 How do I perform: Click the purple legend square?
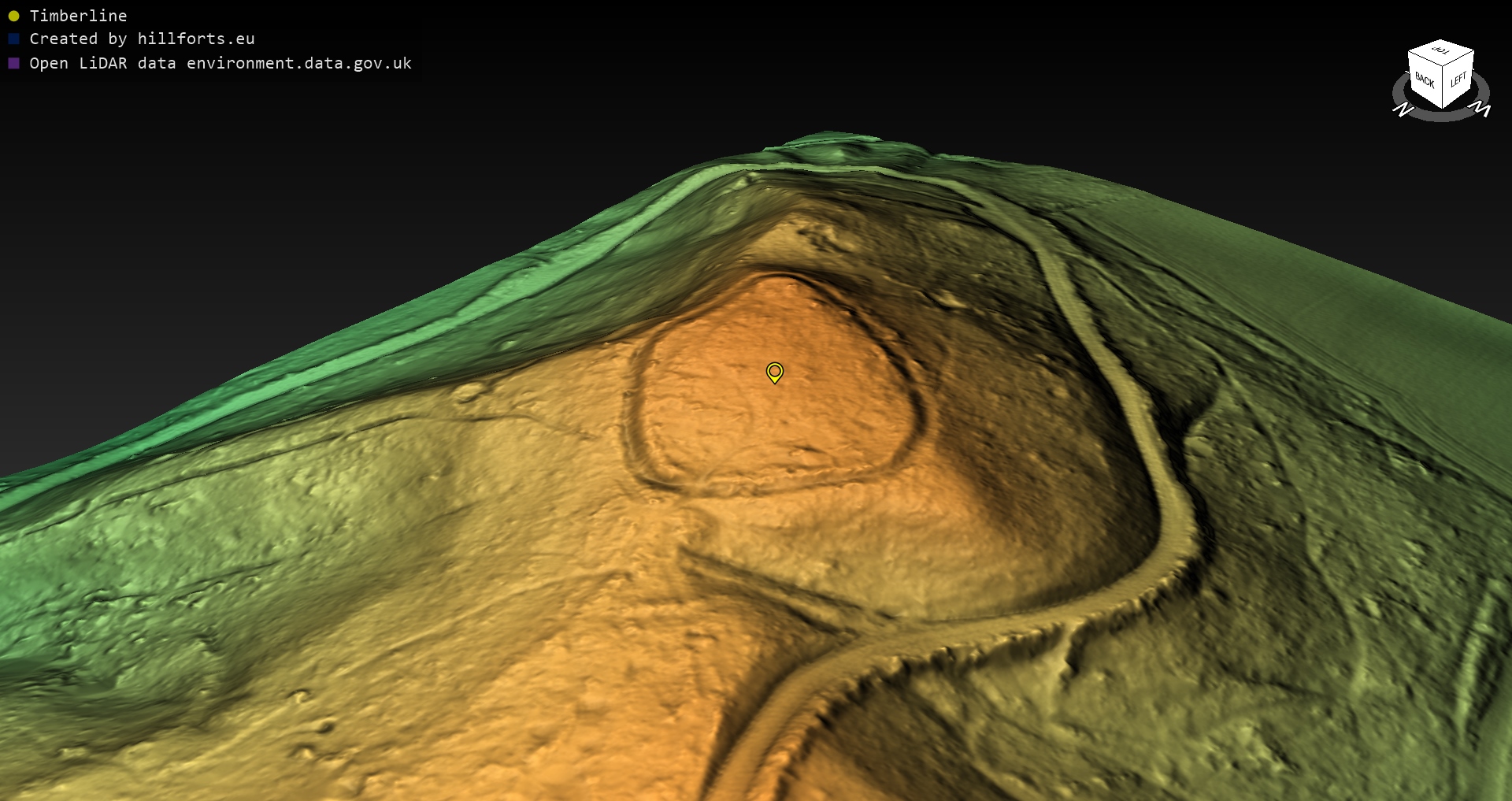click(13, 63)
